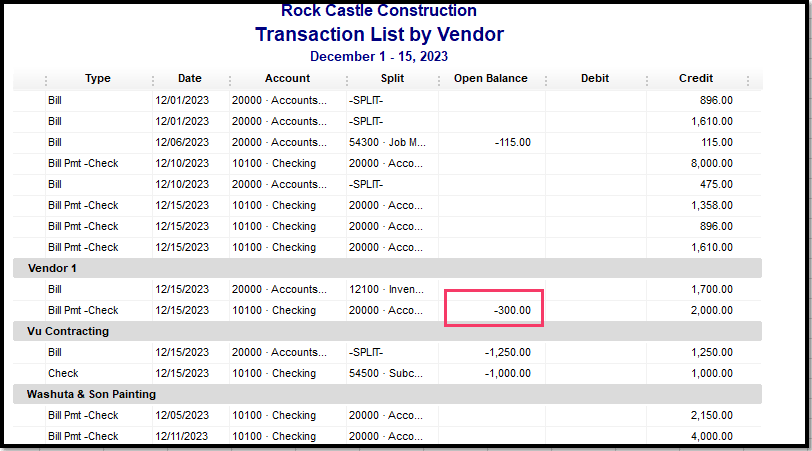The image size is (812, 451).
Task: Click the 2,150.00 credit amount
Action: coord(712,415)
